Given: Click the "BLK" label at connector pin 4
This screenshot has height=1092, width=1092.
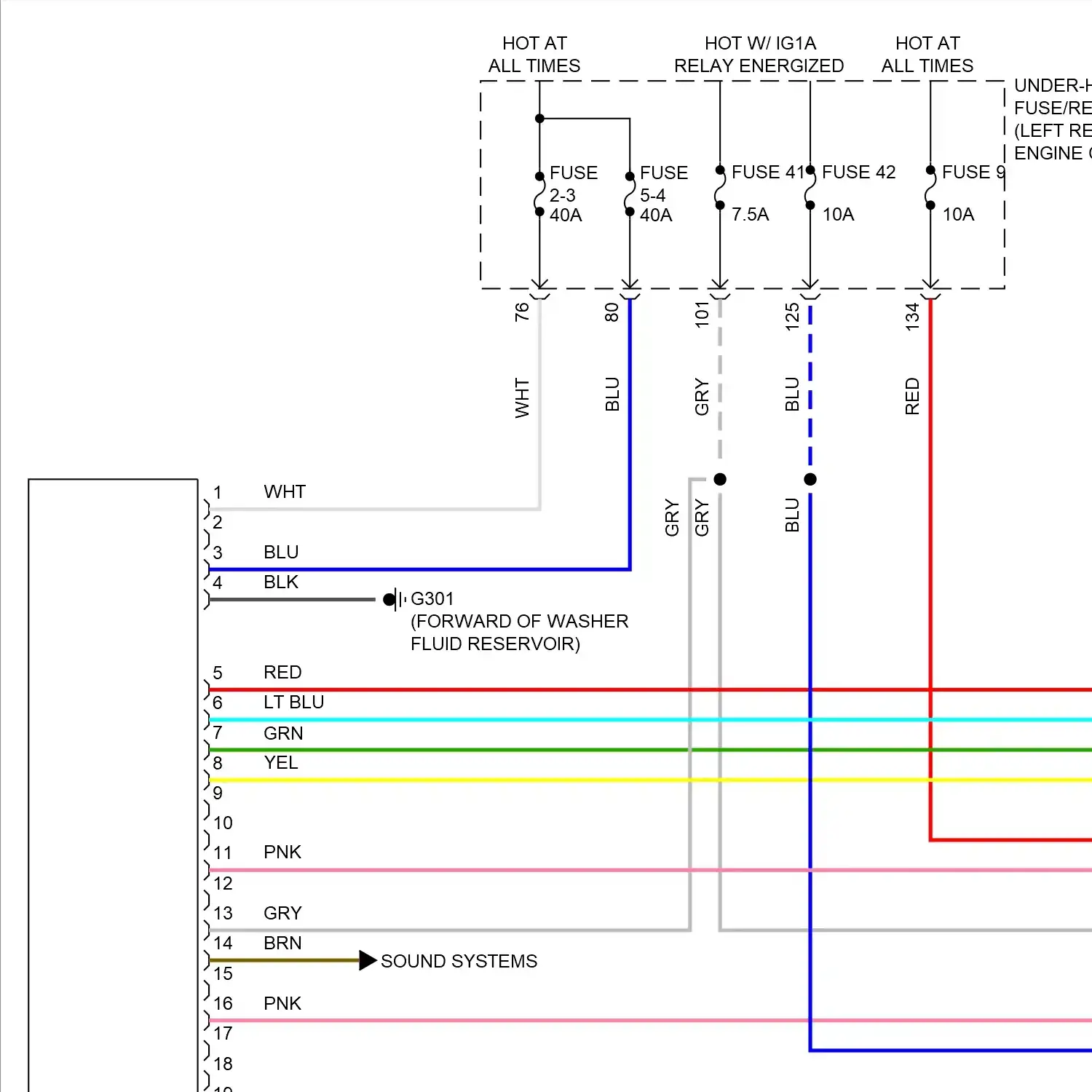Looking at the screenshot, I should pos(281,582).
